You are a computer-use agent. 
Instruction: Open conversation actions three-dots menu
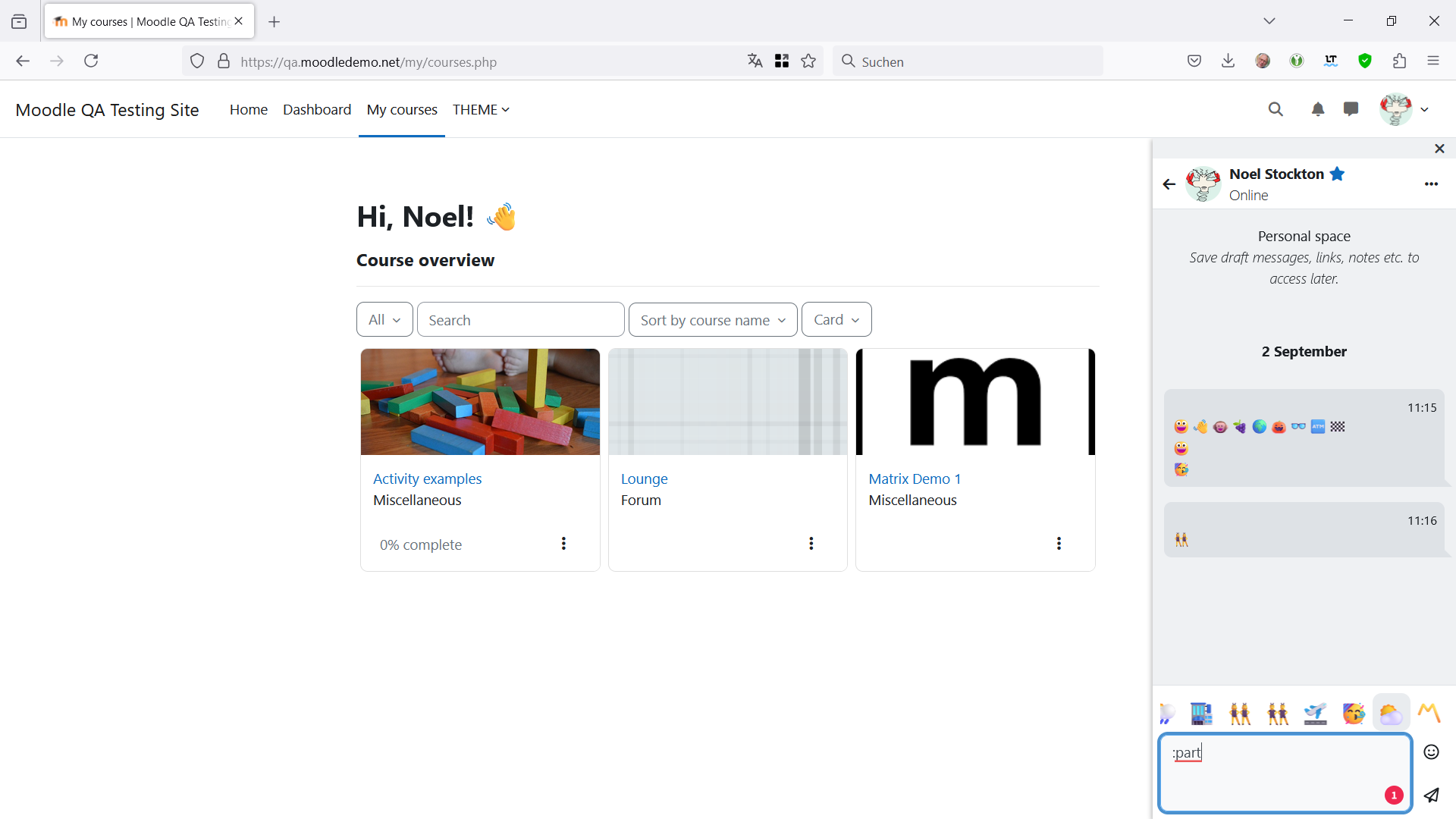coord(1431,184)
